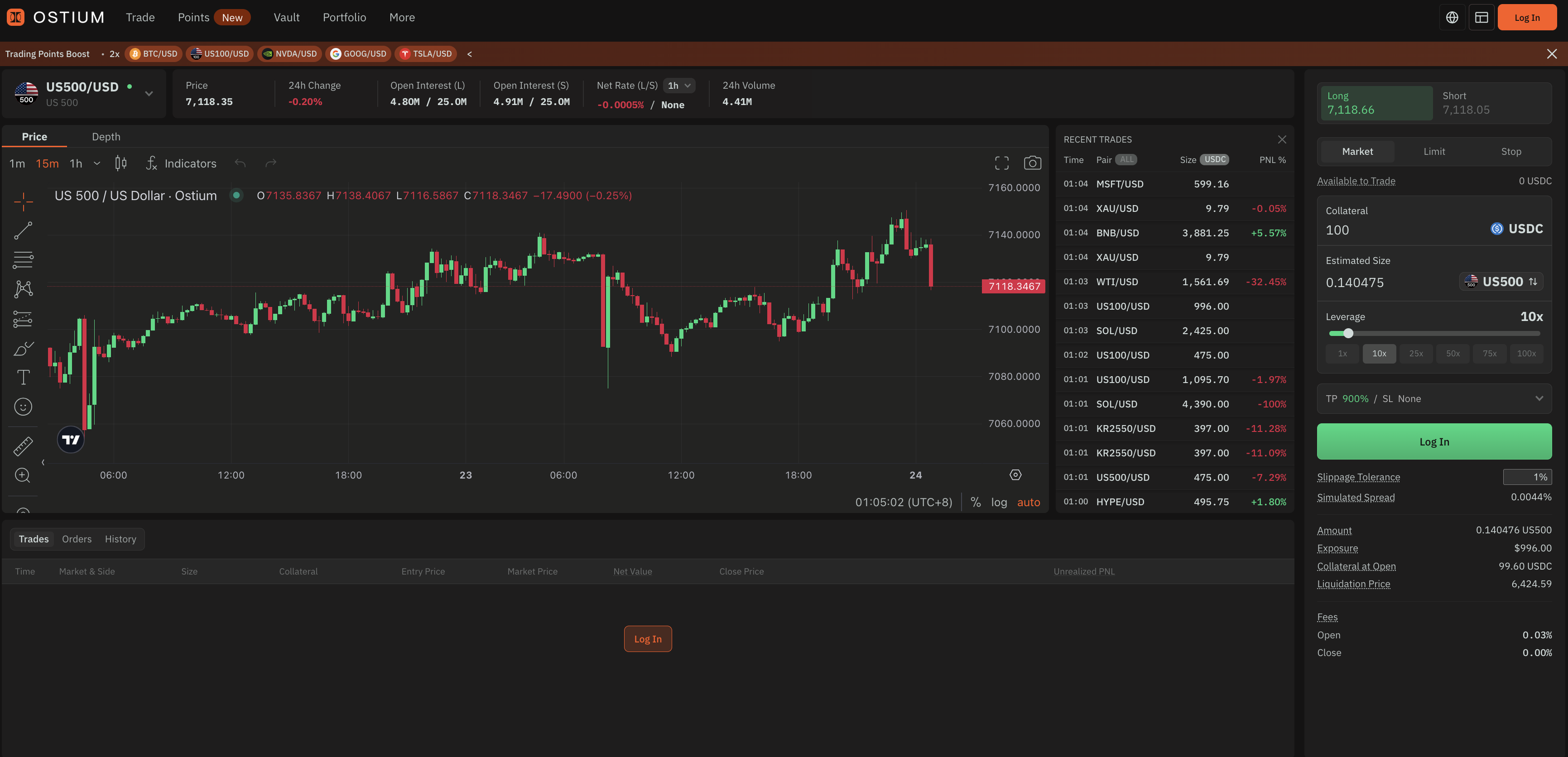
Task: Select the ruler measure tool
Action: coord(23,446)
